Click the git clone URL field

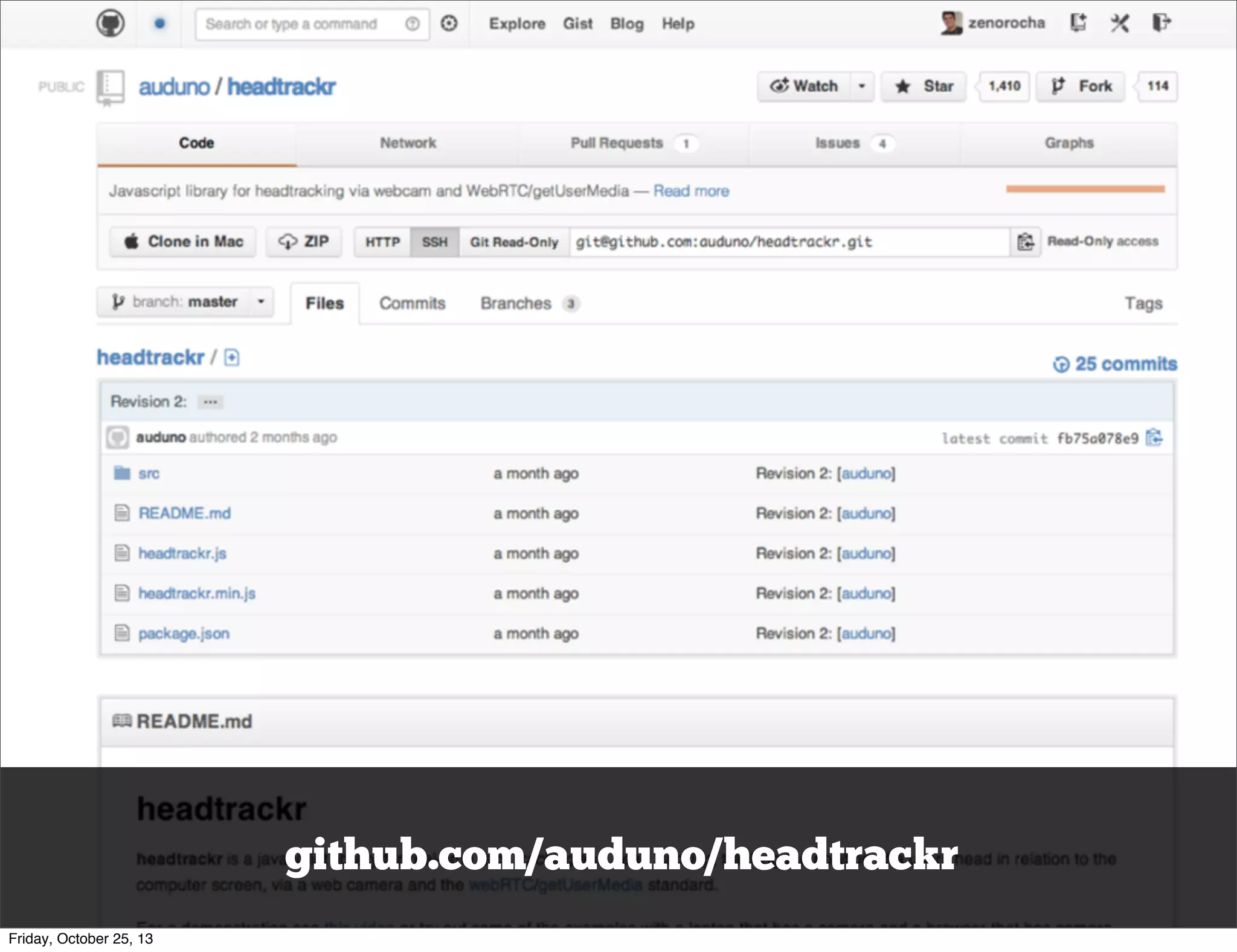(789, 242)
